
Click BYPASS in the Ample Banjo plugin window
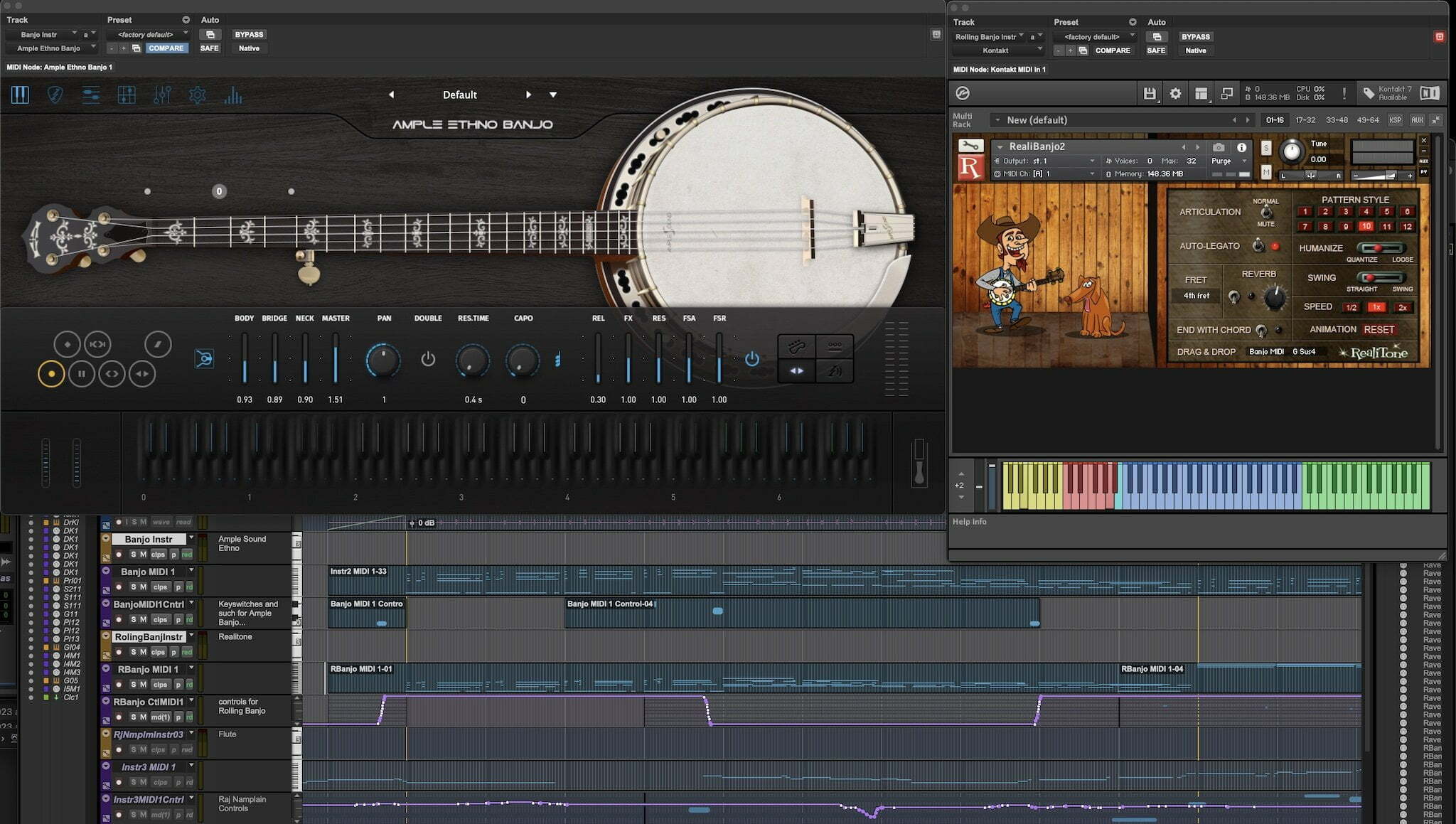(249, 34)
